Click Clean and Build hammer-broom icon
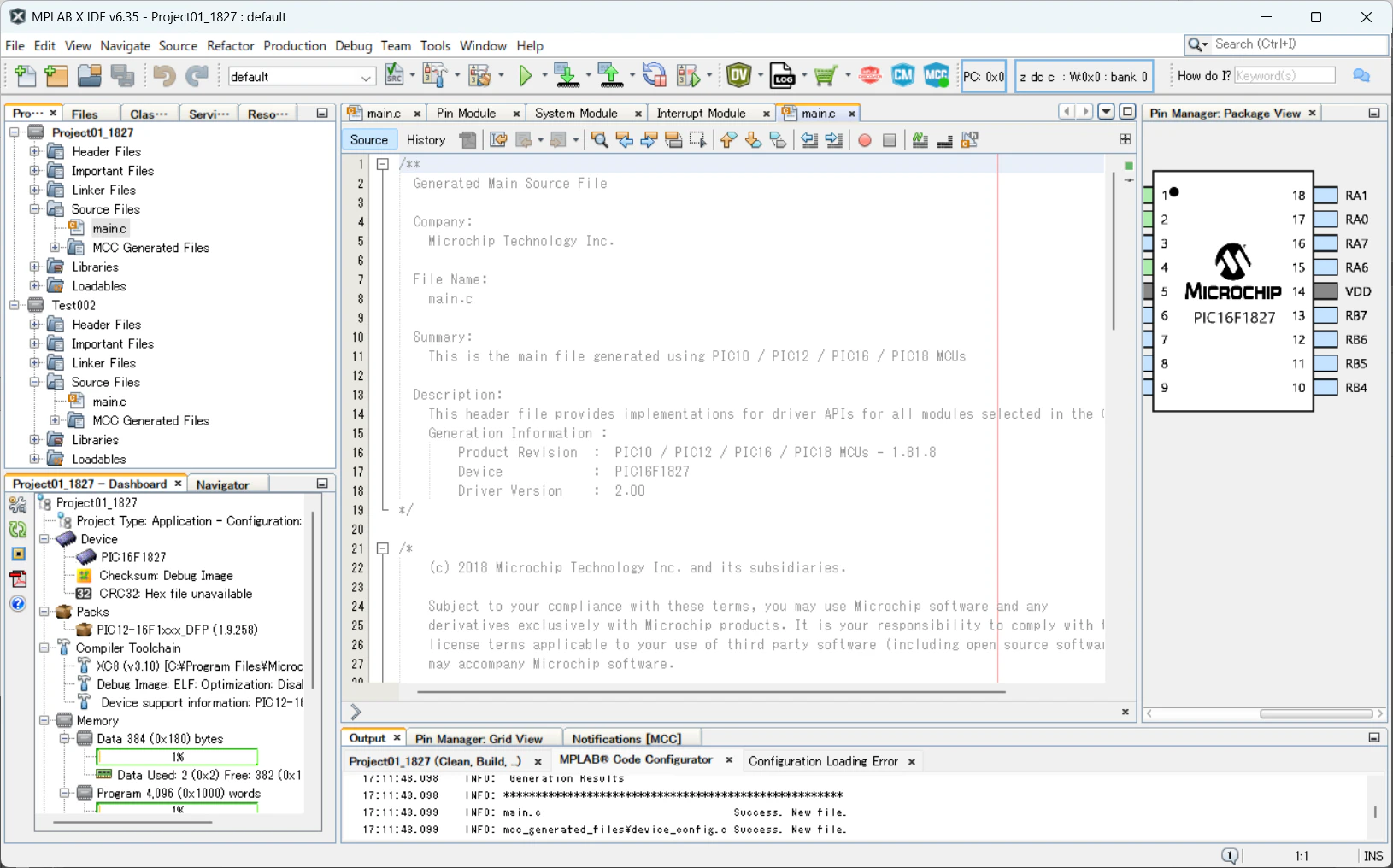The width and height of the screenshot is (1393, 868). coord(479,76)
